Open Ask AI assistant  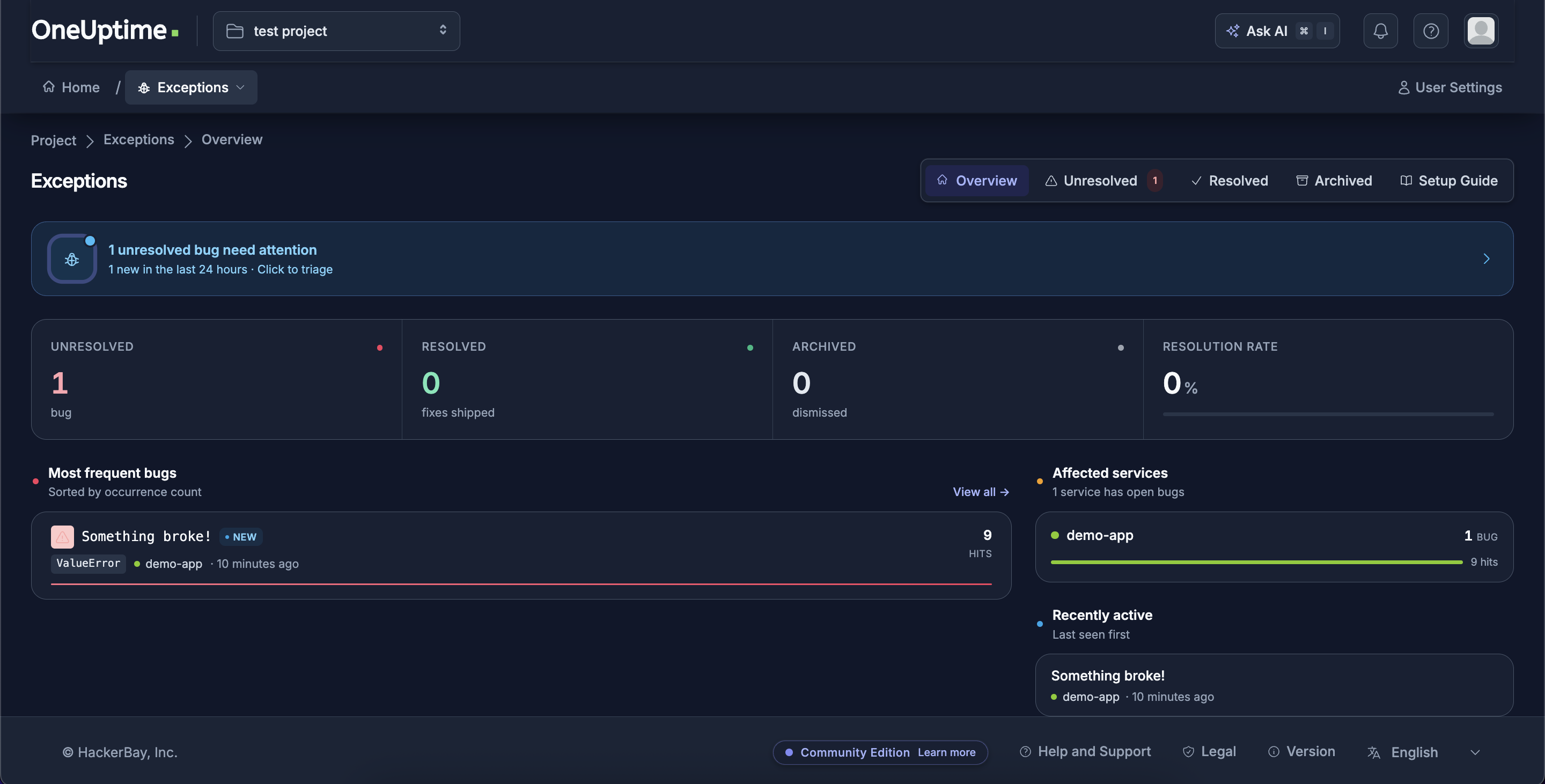pyautogui.click(x=1277, y=31)
